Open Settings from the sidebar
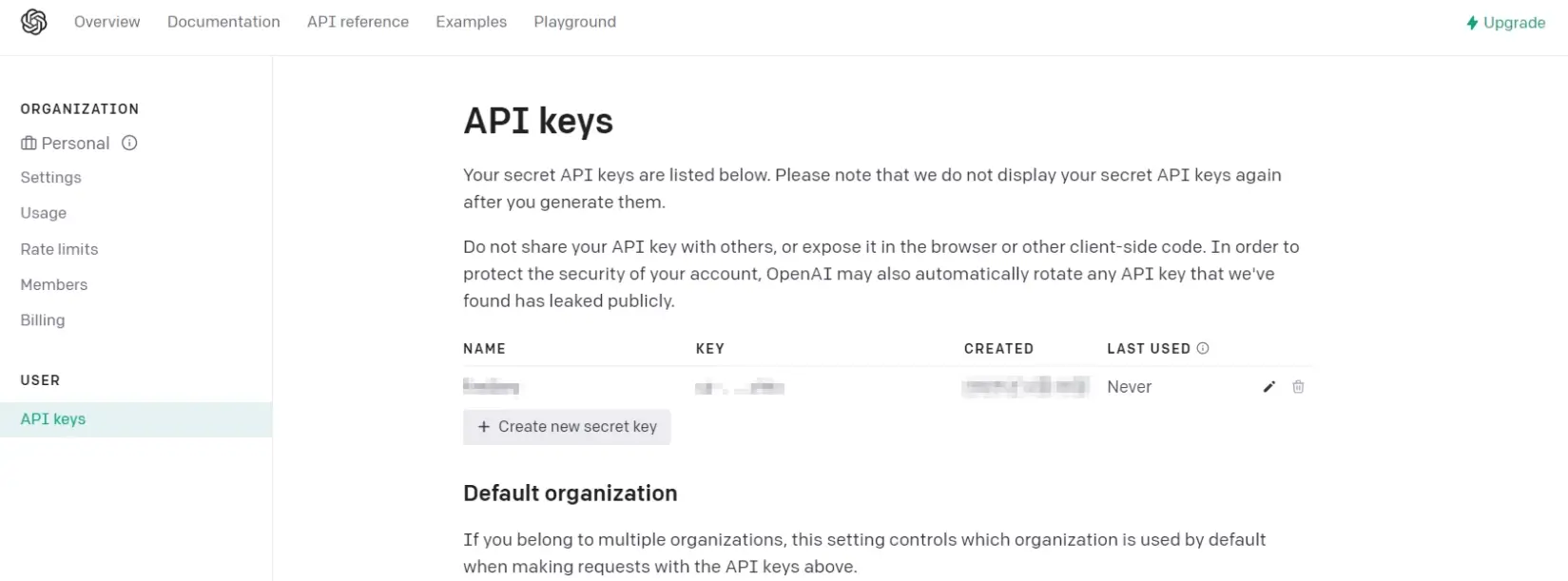1568x581 pixels. point(50,177)
